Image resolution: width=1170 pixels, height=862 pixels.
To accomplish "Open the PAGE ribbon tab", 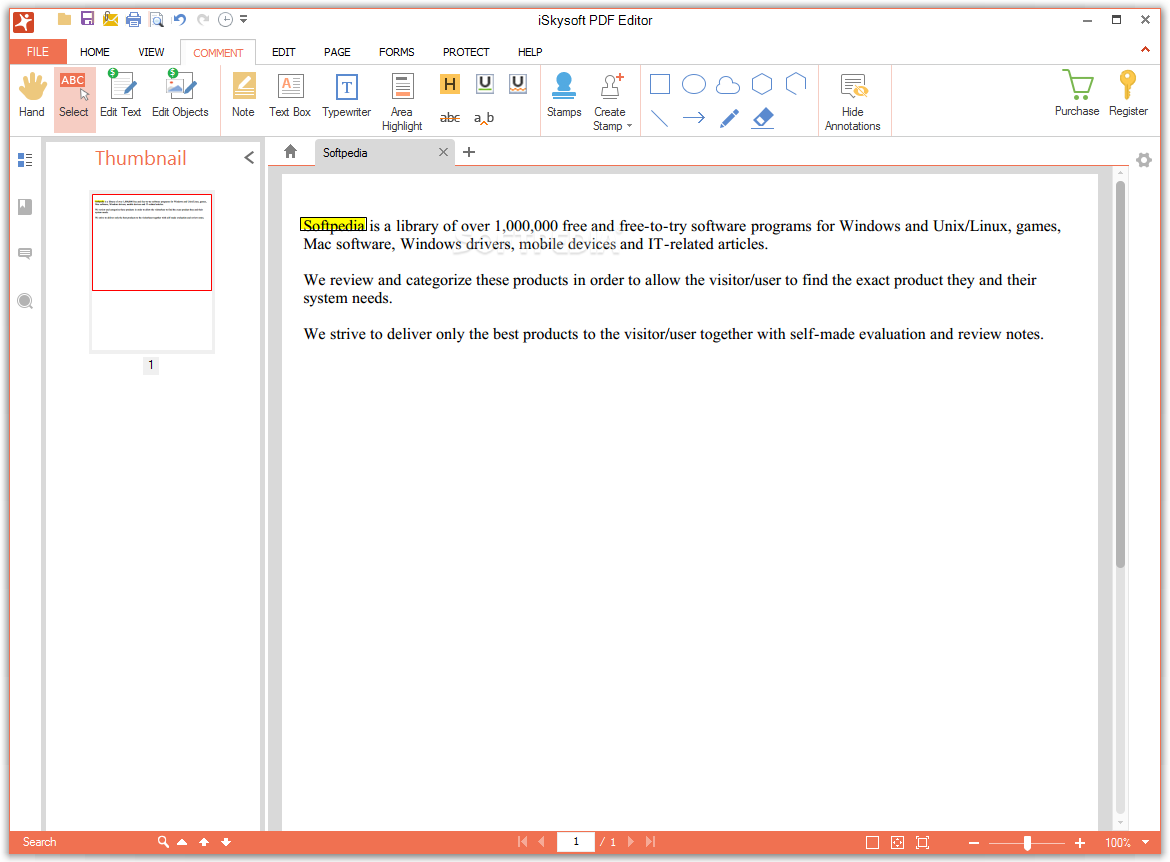I will (x=337, y=52).
